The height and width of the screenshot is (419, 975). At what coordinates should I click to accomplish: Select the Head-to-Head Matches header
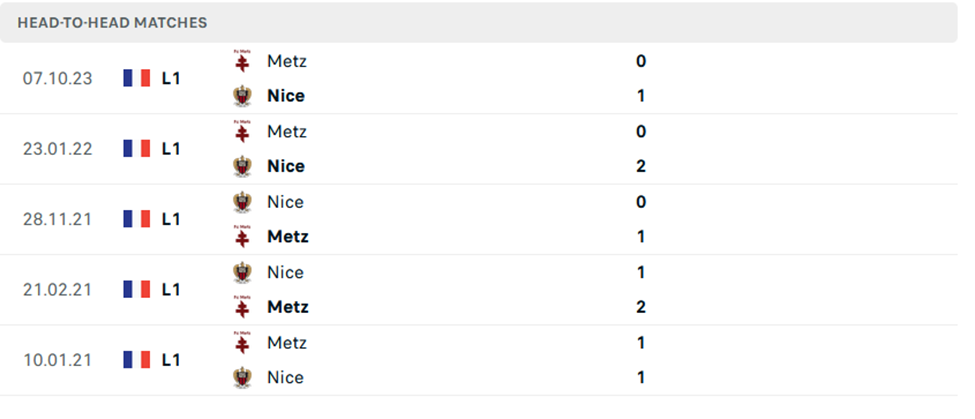click(113, 23)
